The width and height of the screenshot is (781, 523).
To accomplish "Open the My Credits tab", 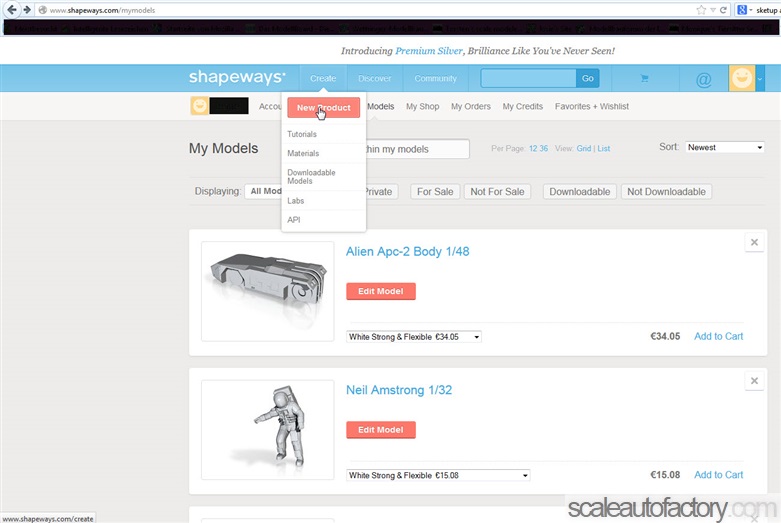I will click(522, 106).
